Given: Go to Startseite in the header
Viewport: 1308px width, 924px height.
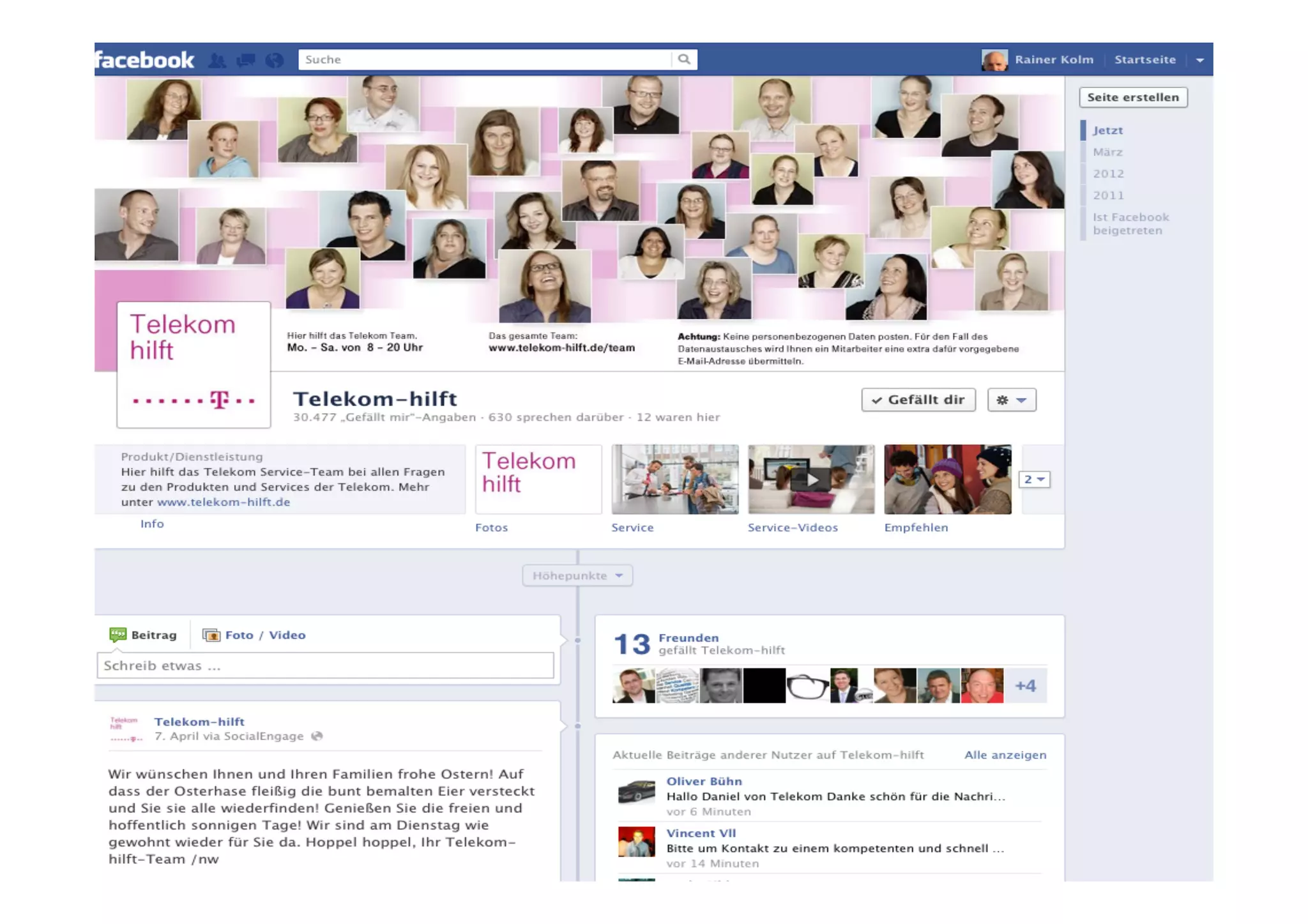Looking at the screenshot, I should (x=1144, y=59).
